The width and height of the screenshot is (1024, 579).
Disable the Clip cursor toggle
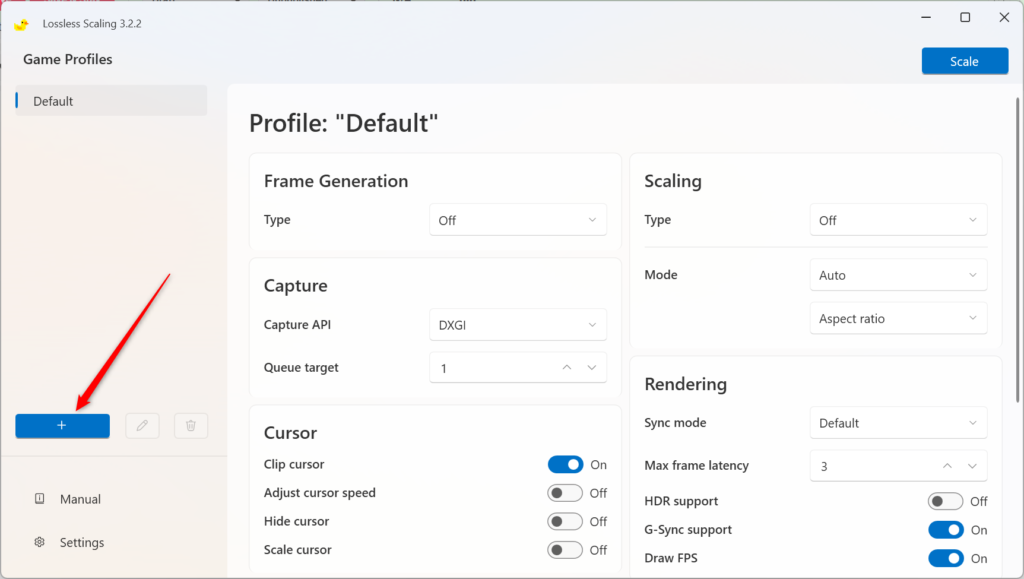566,464
